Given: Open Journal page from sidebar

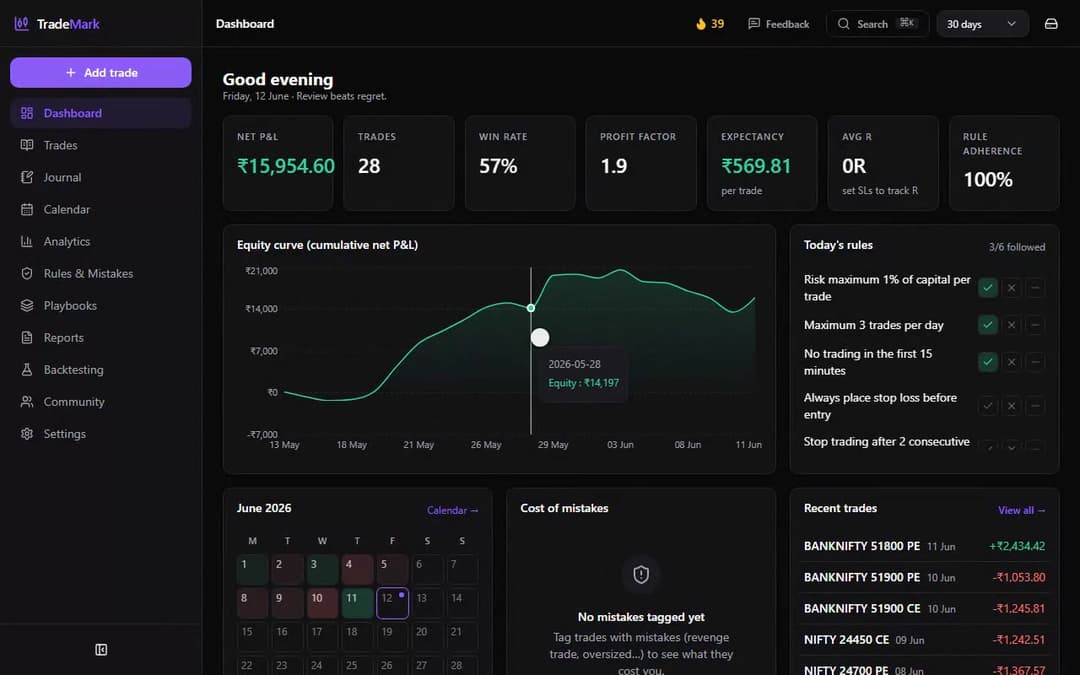Looking at the screenshot, I should (x=101, y=177).
